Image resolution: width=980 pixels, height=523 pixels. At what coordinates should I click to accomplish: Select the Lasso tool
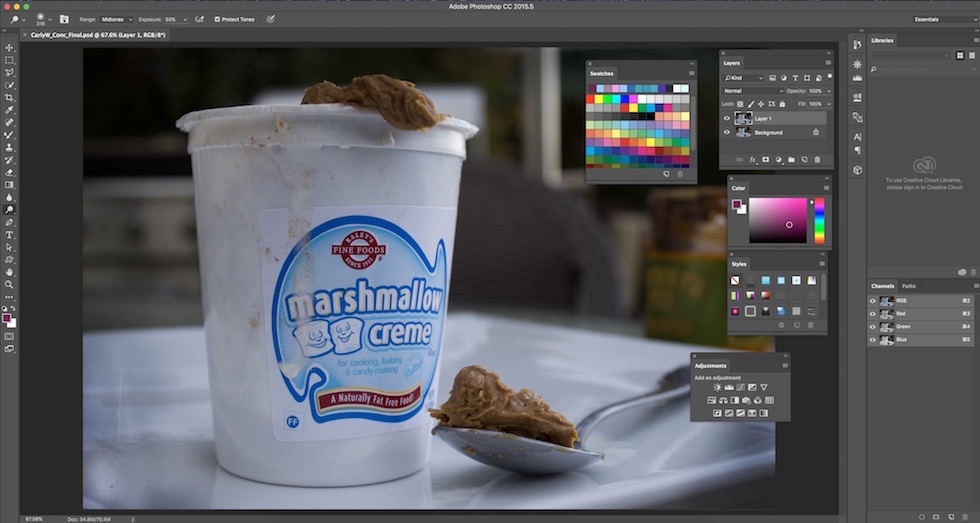pyautogui.click(x=9, y=72)
